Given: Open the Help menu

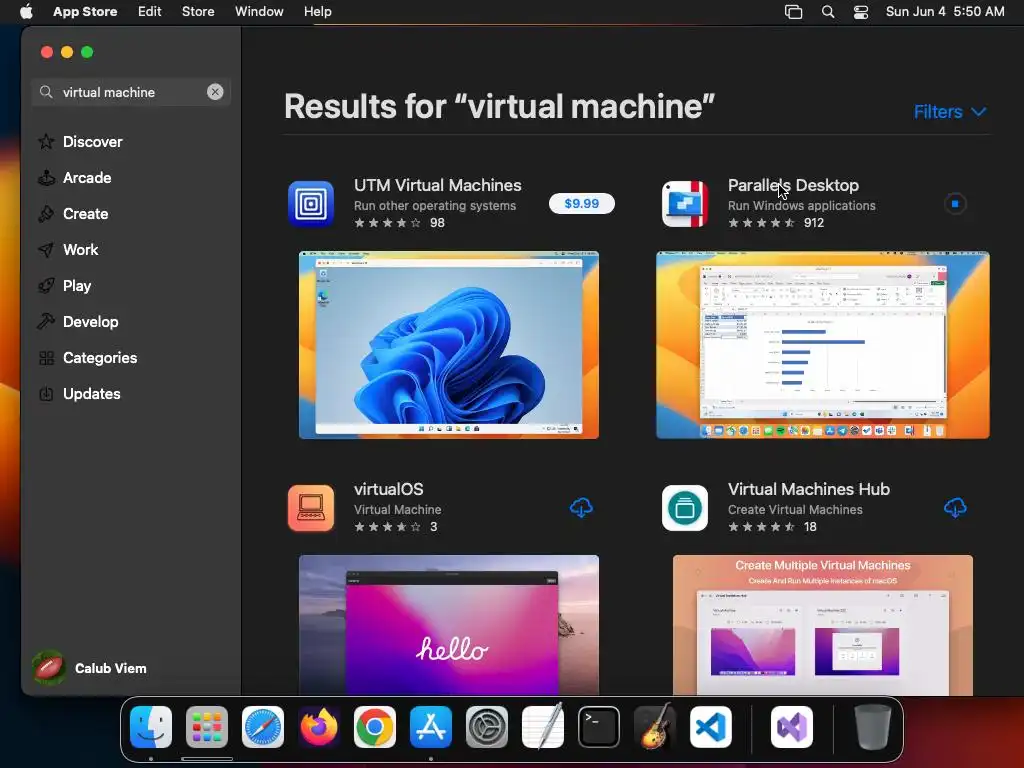Looking at the screenshot, I should (317, 12).
